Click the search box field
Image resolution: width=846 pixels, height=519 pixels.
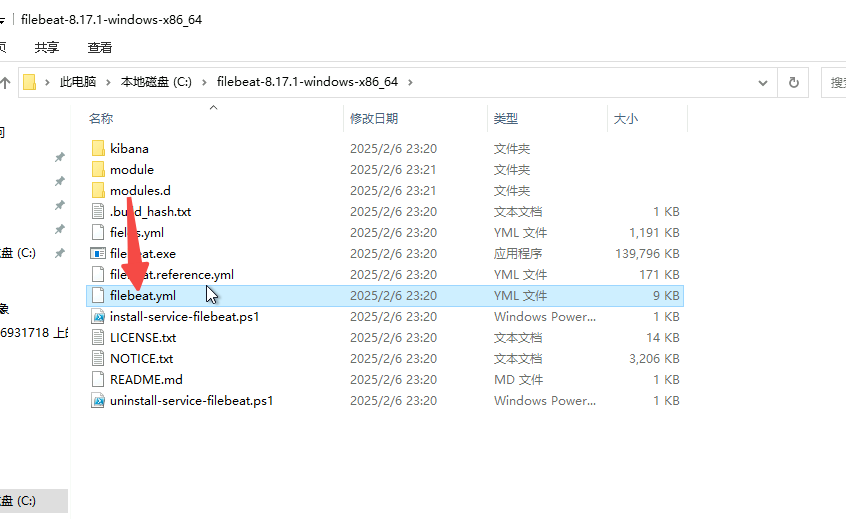tap(834, 83)
